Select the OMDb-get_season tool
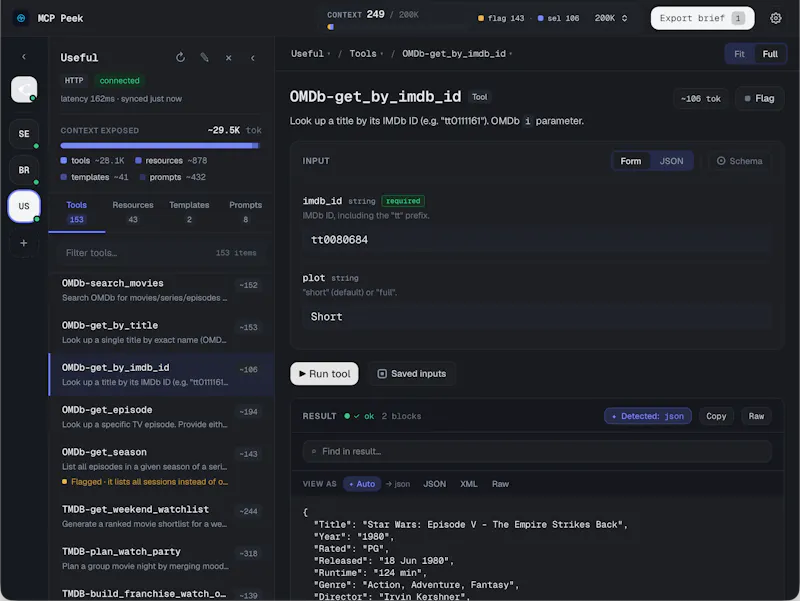 point(161,466)
